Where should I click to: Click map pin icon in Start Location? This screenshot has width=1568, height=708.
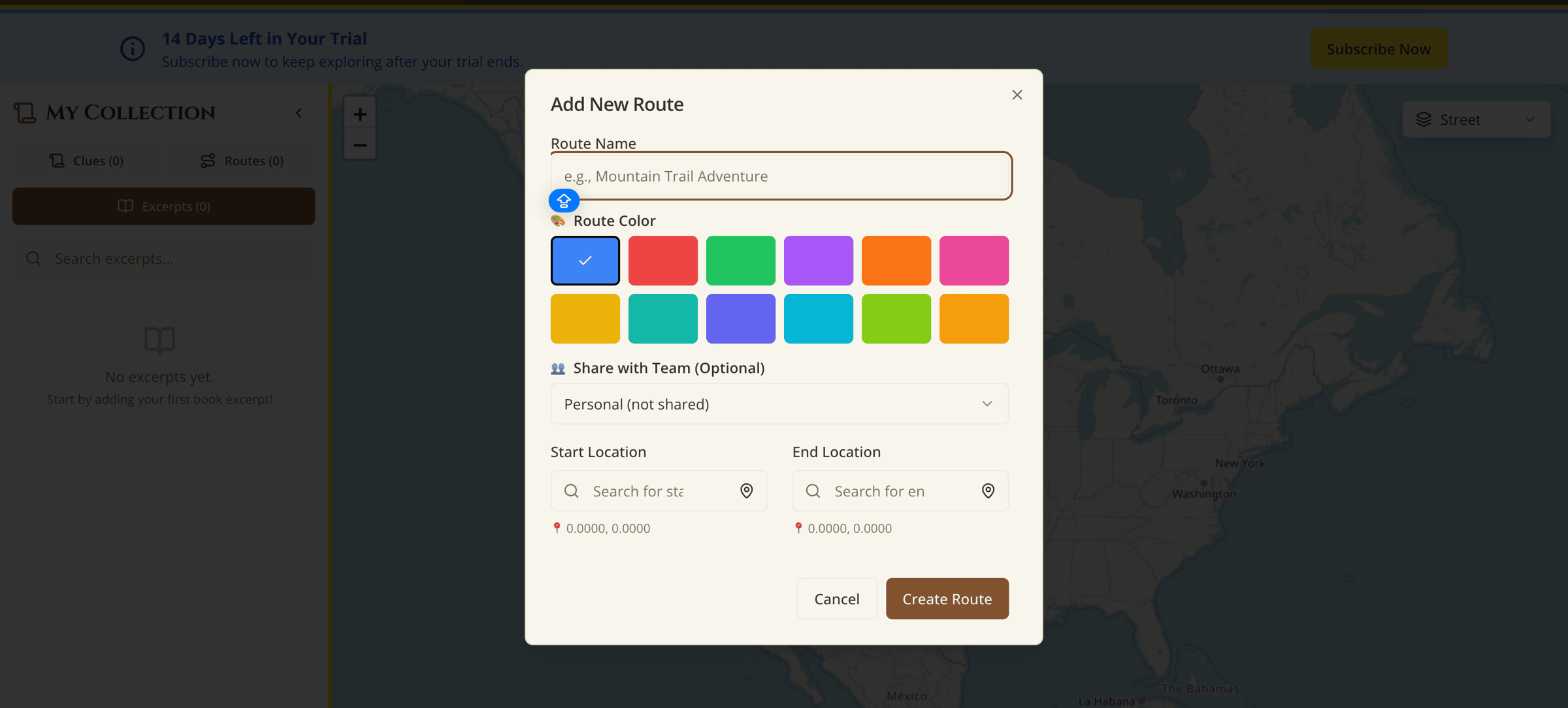(x=746, y=491)
